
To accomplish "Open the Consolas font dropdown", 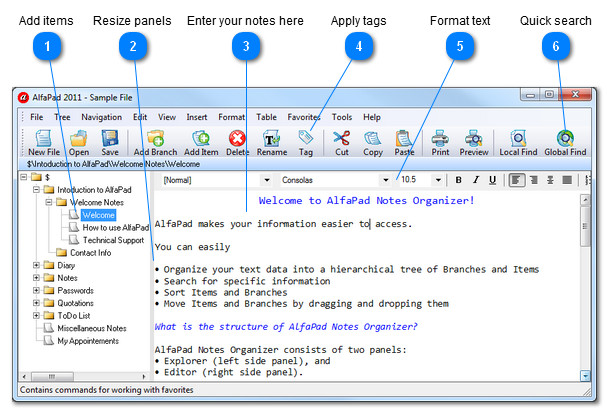I will click(x=386, y=180).
